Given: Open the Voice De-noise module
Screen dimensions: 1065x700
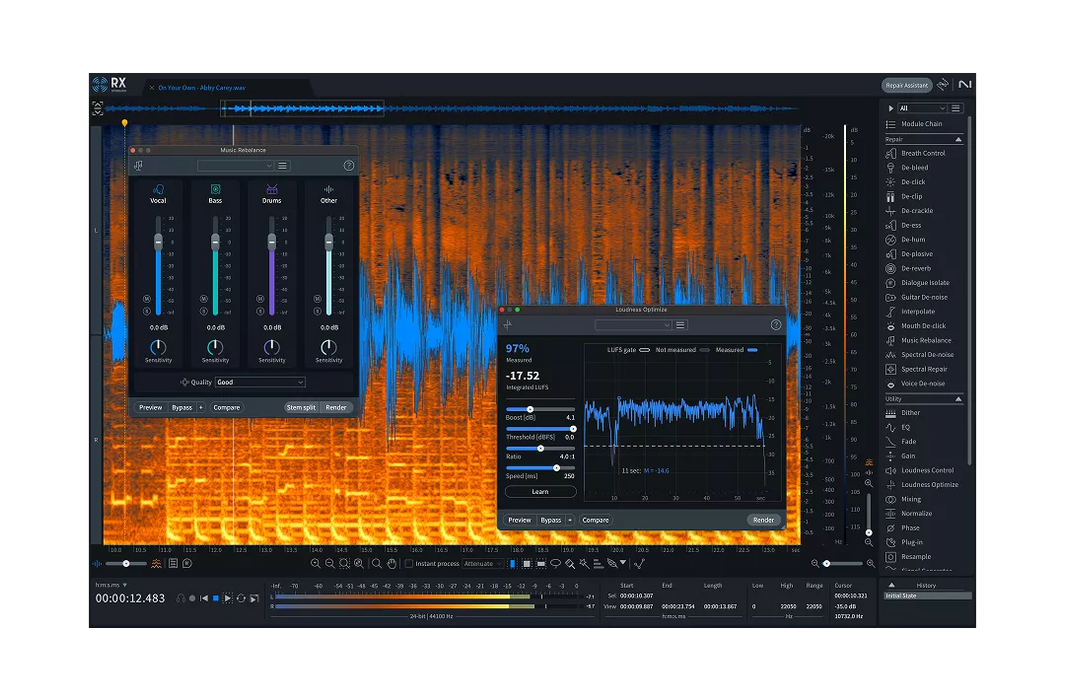Looking at the screenshot, I should point(924,383).
